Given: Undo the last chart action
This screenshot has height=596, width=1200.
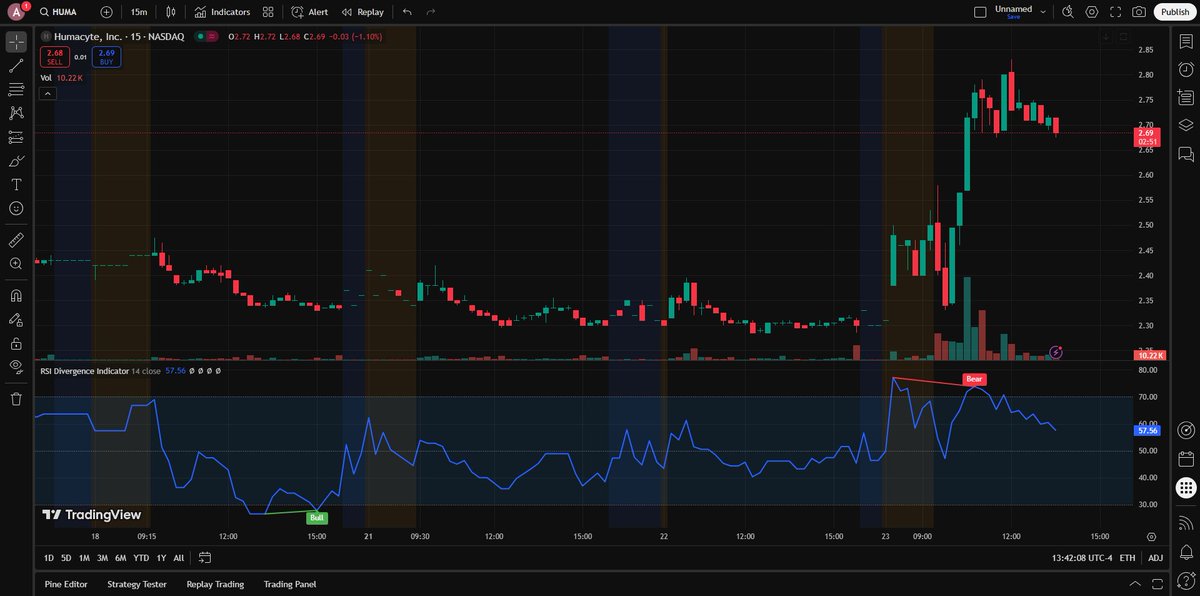Looking at the screenshot, I should (x=407, y=12).
